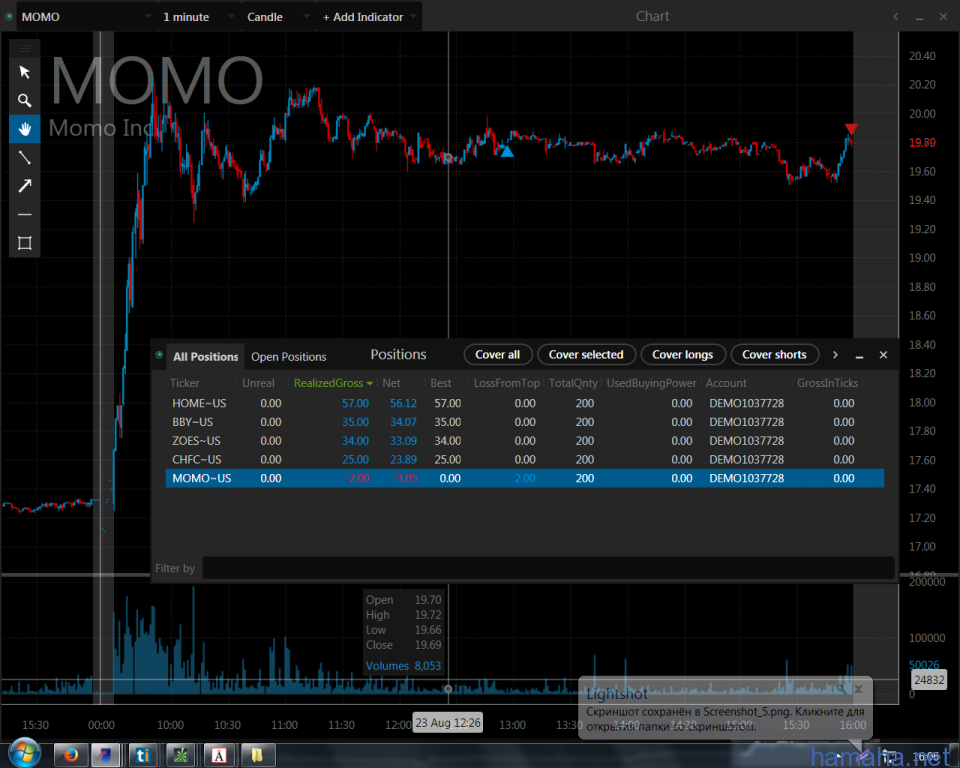Expand the 1 minute timeframe dropdown
960x768 pixels.
point(198,17)
